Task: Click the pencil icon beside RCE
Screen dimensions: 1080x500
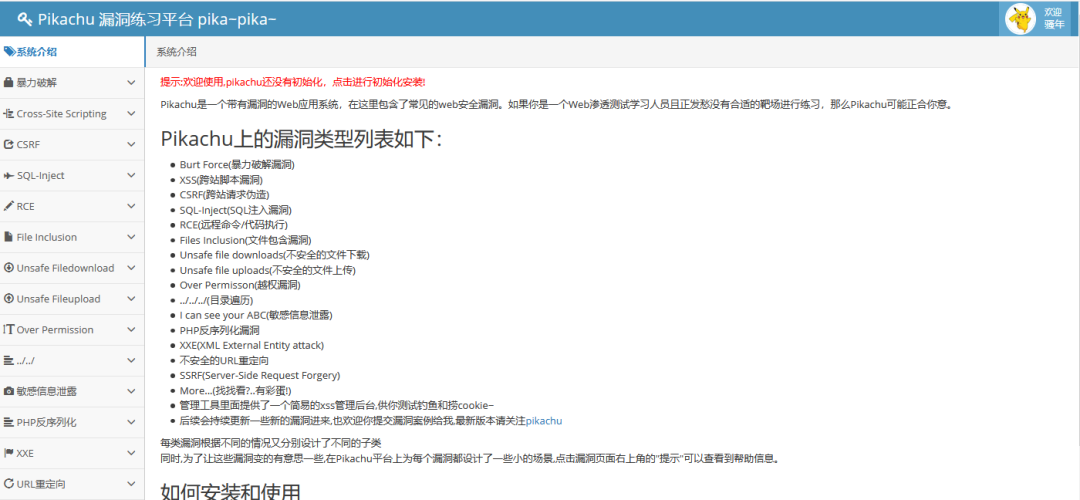Action: [8, 206]
